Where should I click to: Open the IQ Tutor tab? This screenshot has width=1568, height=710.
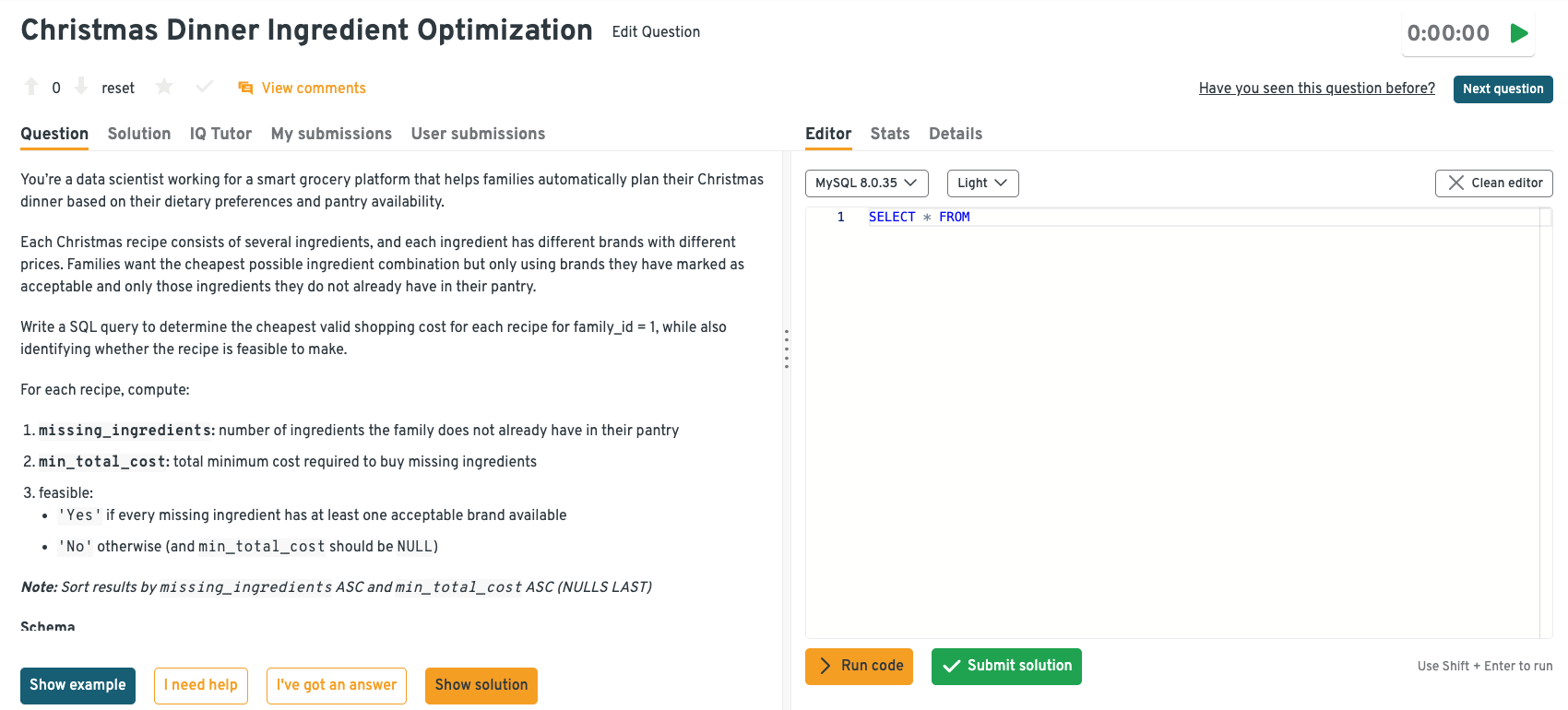pyautogui.click(x=220, y=134)
